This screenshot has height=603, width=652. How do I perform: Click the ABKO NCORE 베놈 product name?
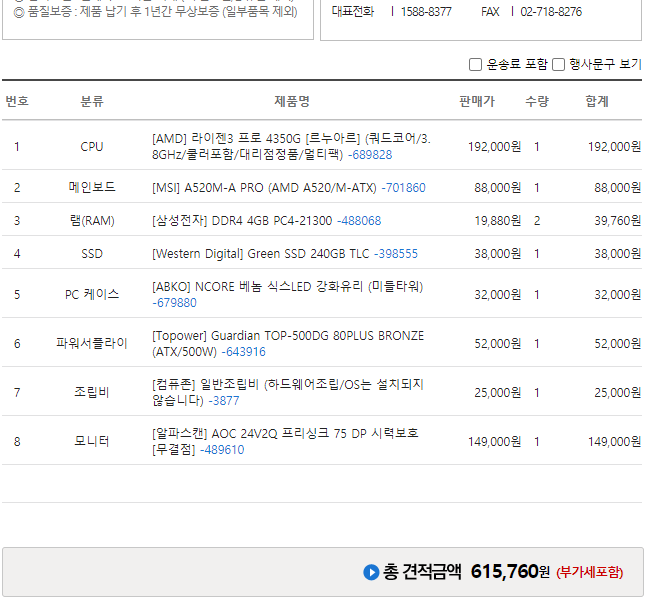[x=287, y=287]
